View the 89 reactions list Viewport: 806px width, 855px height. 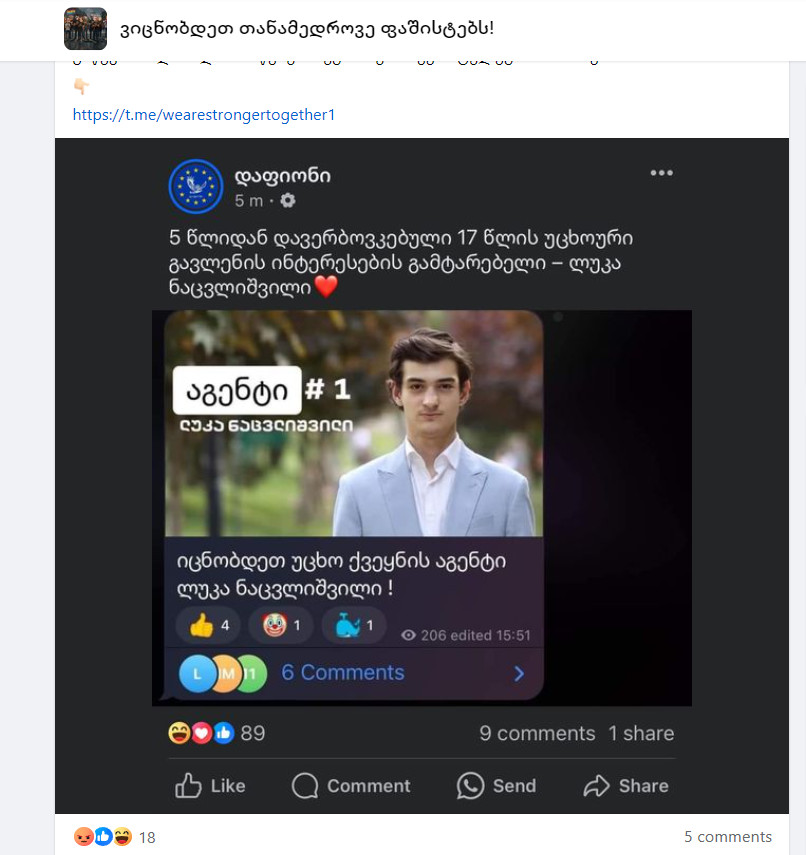[x=217, y=733]
